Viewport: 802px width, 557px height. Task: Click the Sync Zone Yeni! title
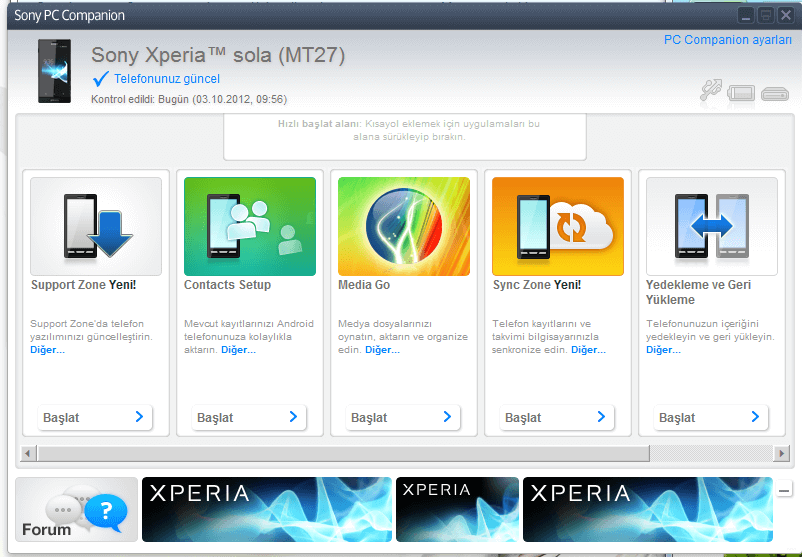pyautogui.click(x=537, y=285)
